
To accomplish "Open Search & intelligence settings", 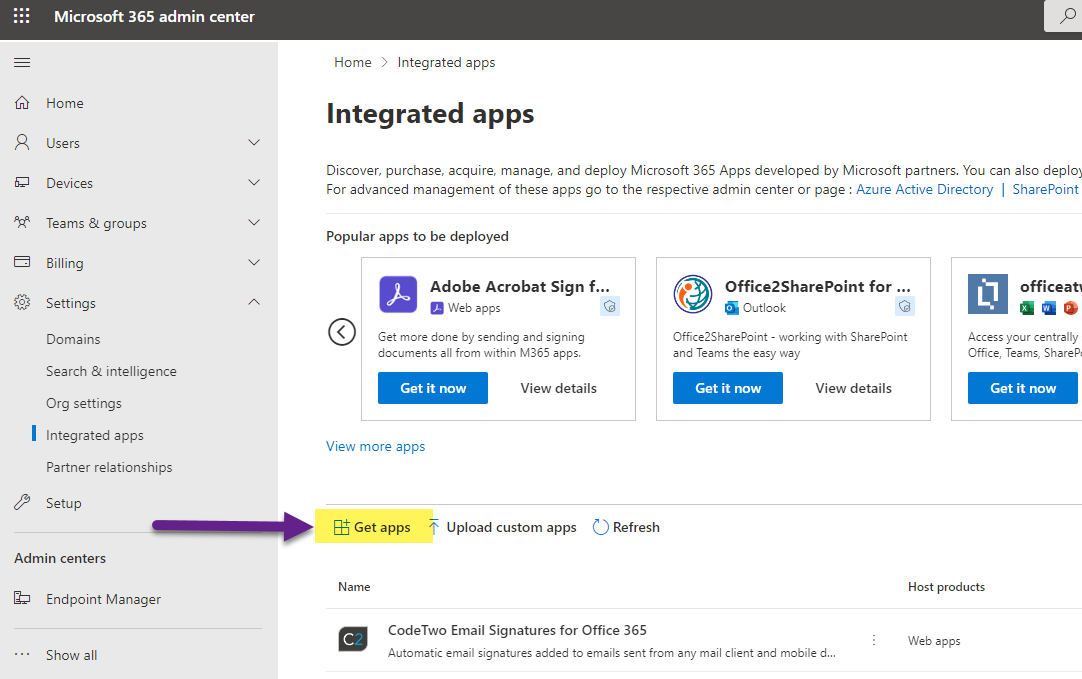I will pyautogui.click(x=111, y=371).
